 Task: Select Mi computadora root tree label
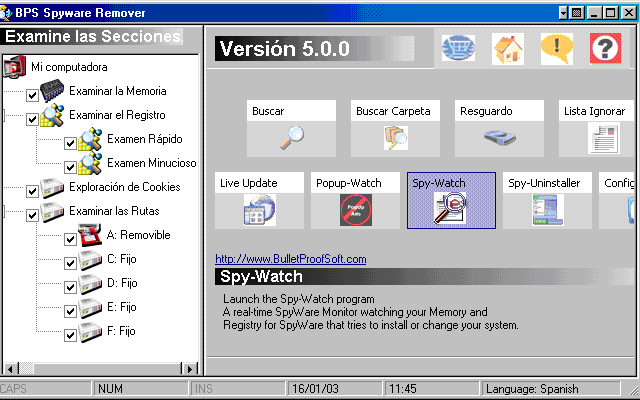[x=69, y=67]
